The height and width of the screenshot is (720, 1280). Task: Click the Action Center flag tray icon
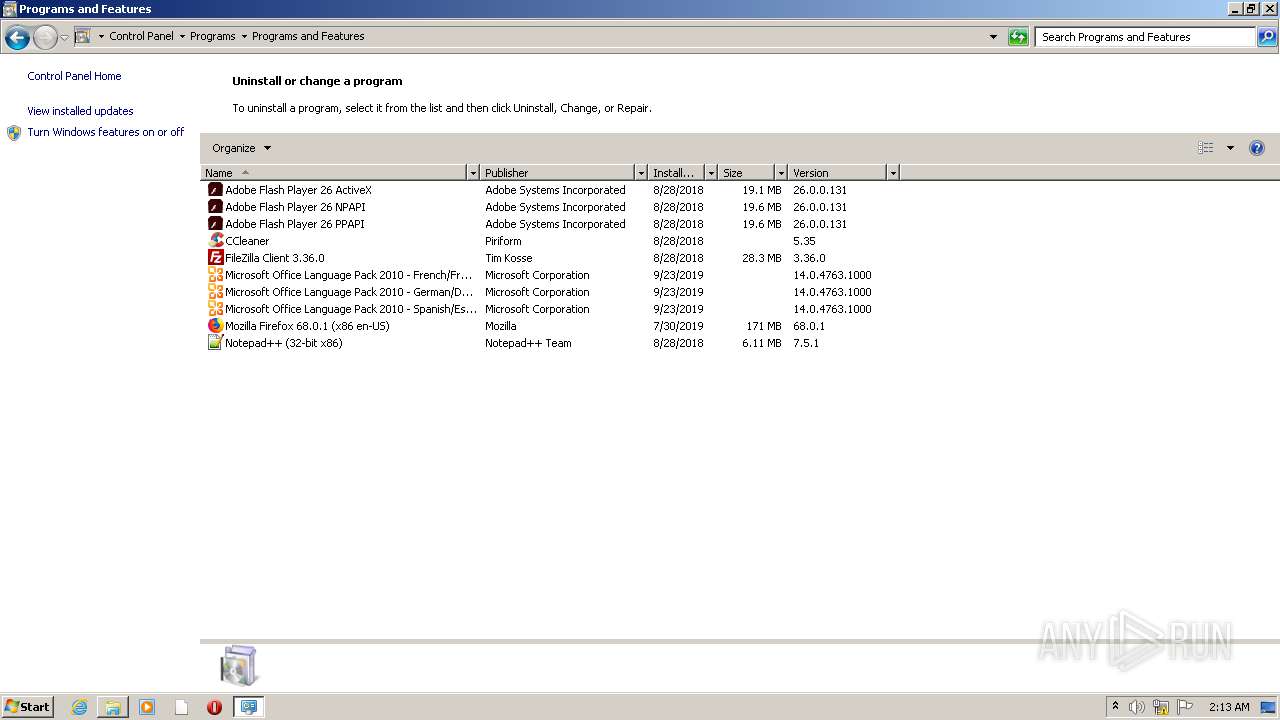click(x=1185, y=707)
